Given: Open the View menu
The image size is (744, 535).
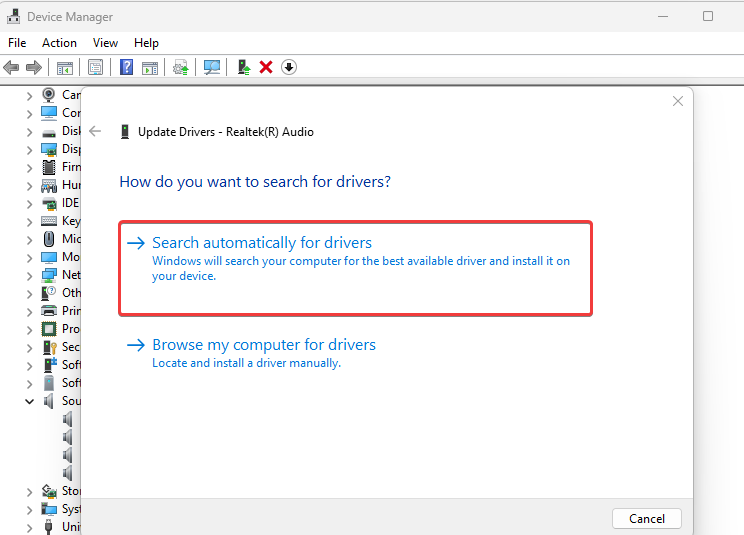Looking at the screenshot, I should tap(105, 43).
